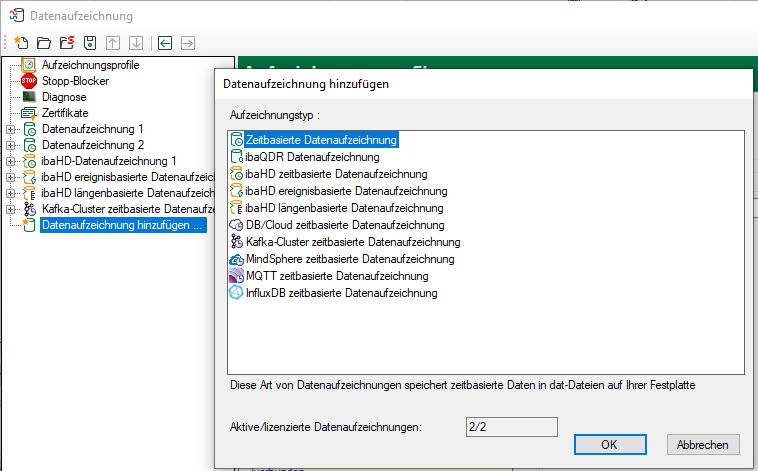Choose DB/Cloud zeitbasierte Datenaufzeichnung in list
This screenshot has width=758, height=471.
pyautogui.click(x=345, y=225)
